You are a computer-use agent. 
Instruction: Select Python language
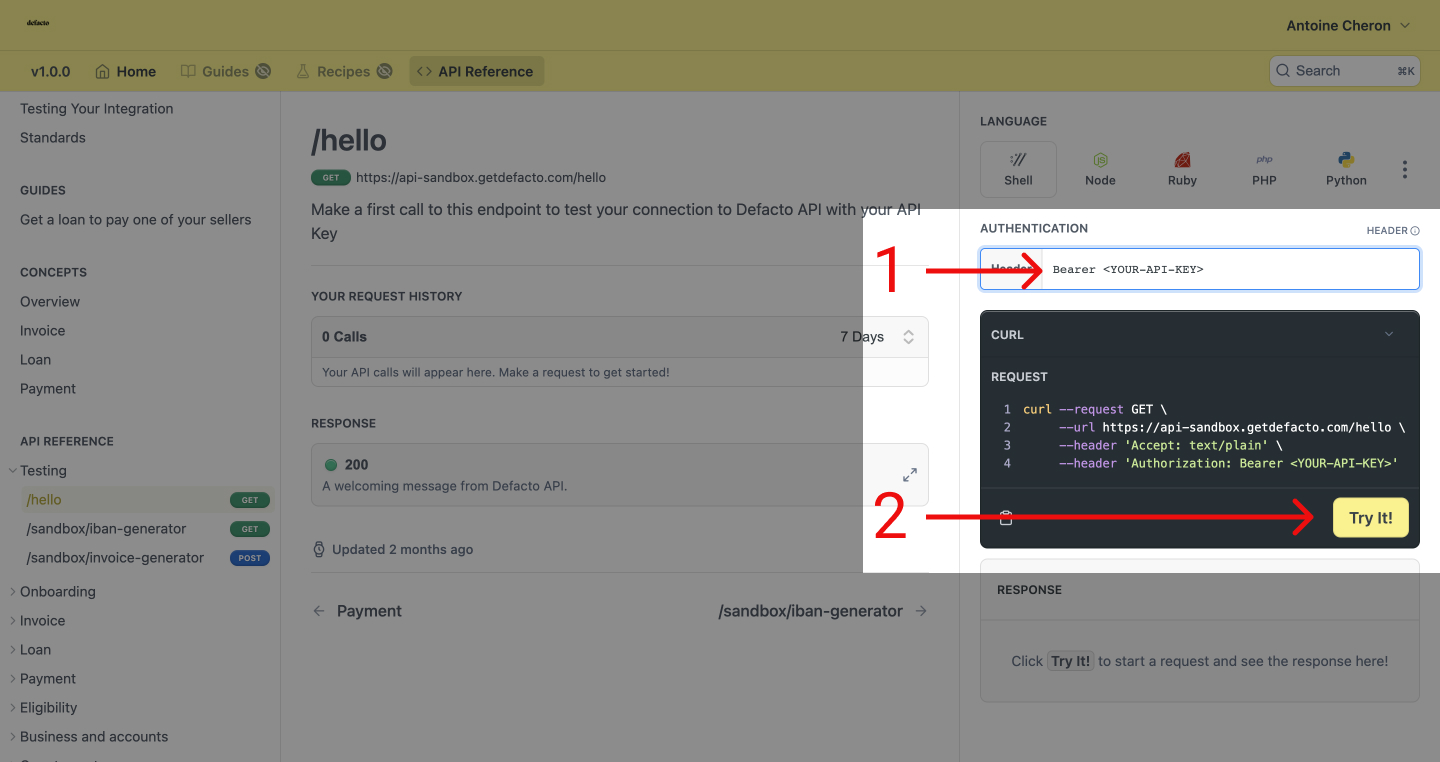[x=1346, y=169]
